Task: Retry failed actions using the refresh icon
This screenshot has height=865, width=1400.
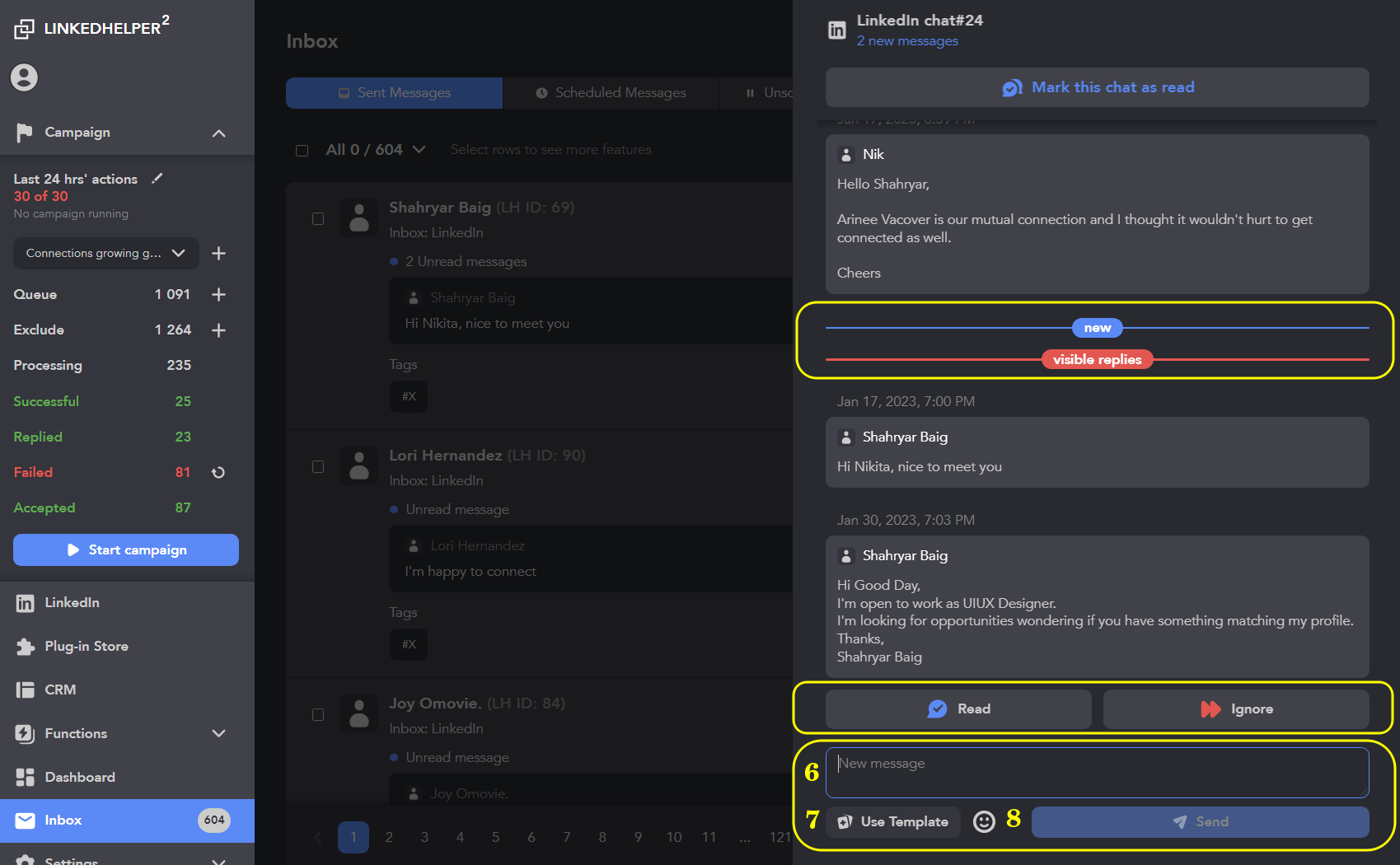Action: coord(218,472)
